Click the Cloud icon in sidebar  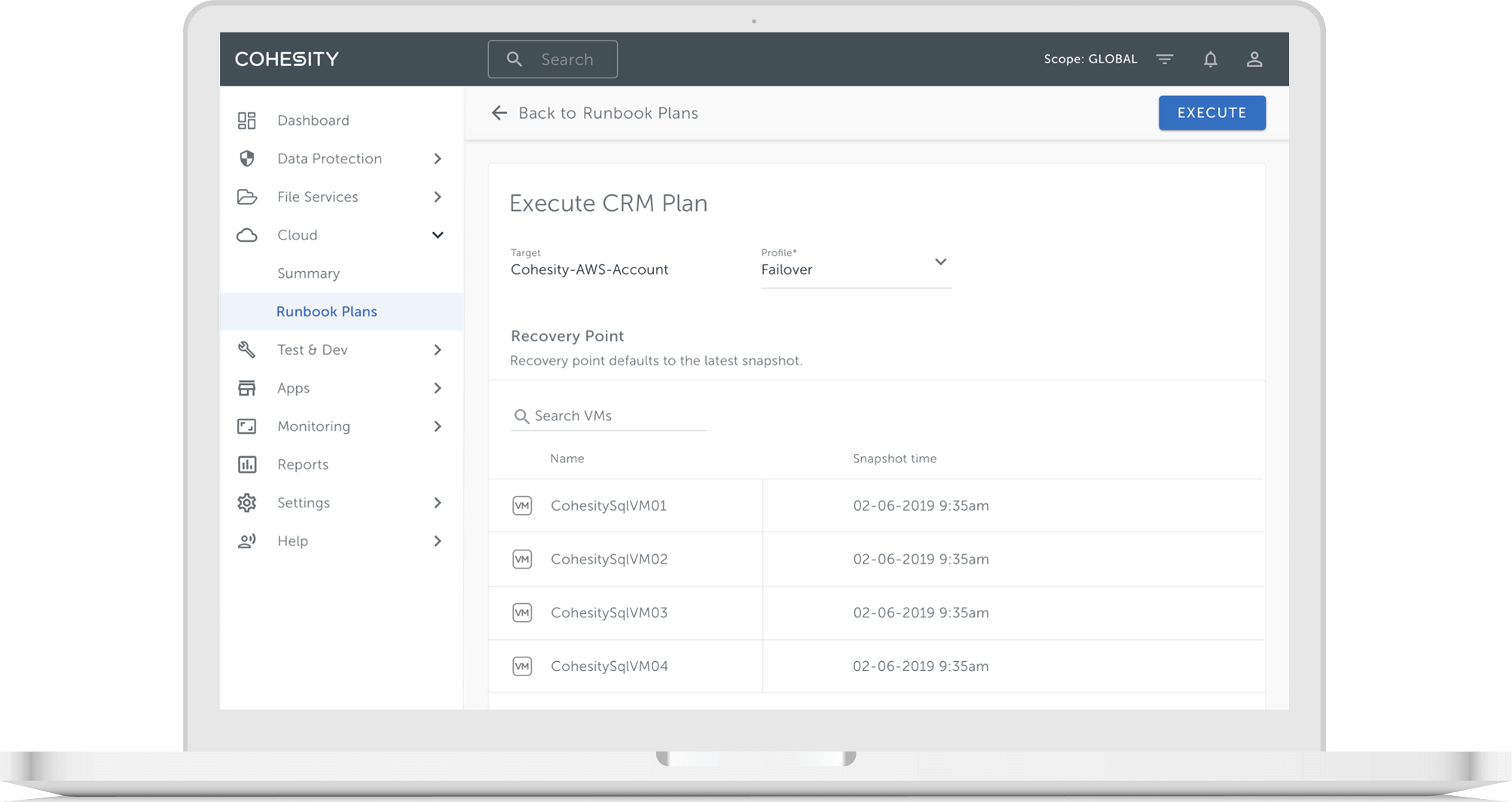(246, 235)
